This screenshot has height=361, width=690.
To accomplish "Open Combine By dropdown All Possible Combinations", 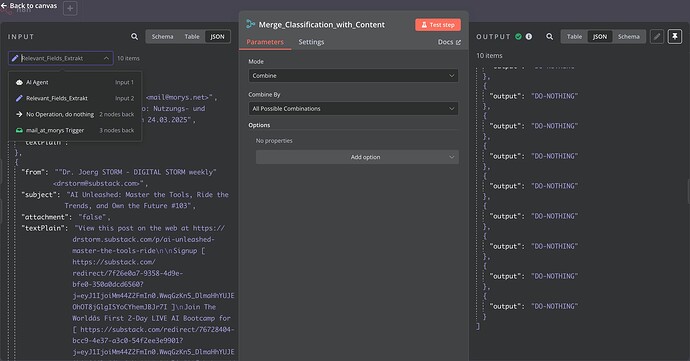I will point(353,109).
